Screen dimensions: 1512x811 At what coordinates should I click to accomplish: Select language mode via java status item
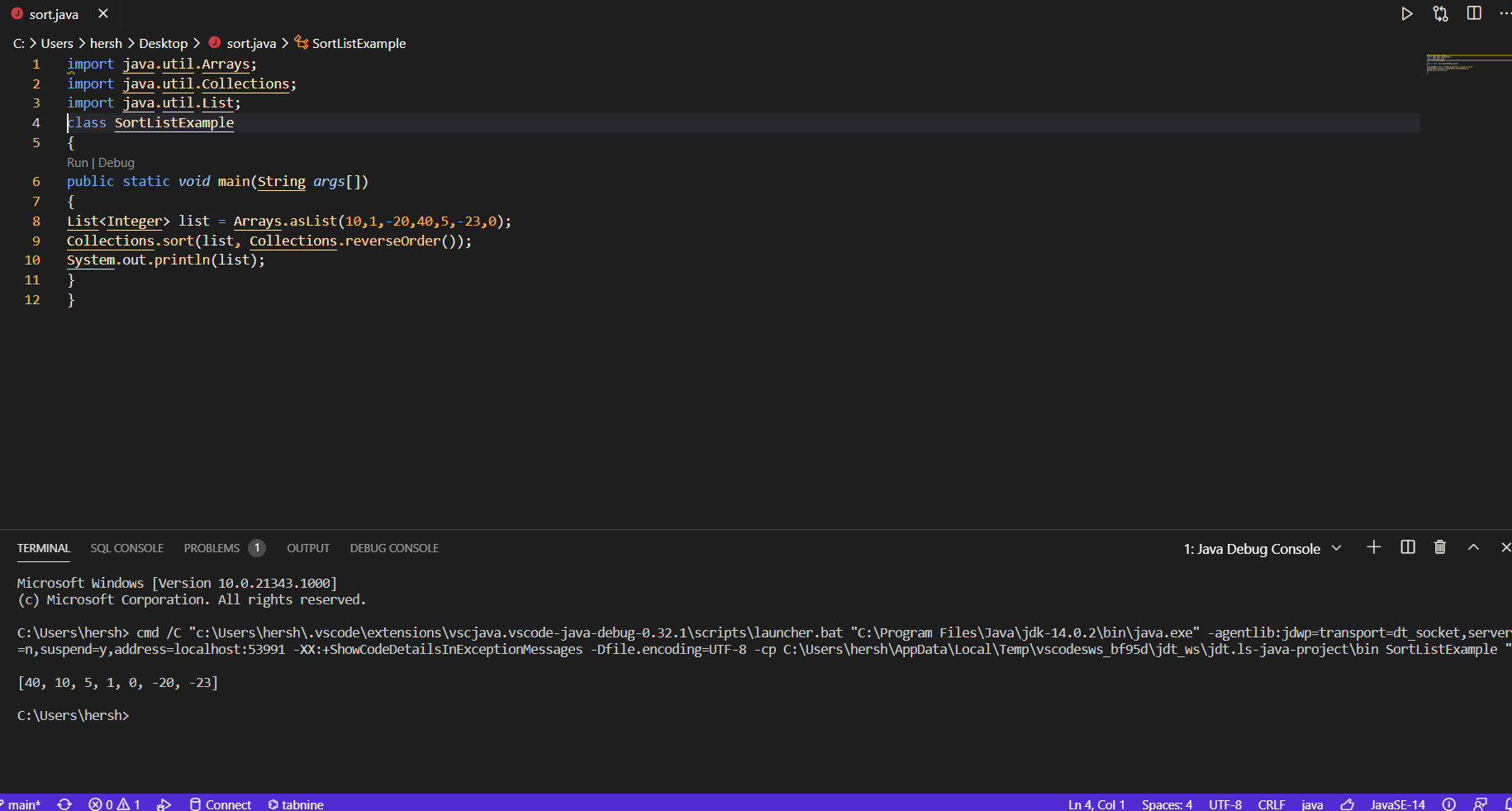coord(1312,804)
